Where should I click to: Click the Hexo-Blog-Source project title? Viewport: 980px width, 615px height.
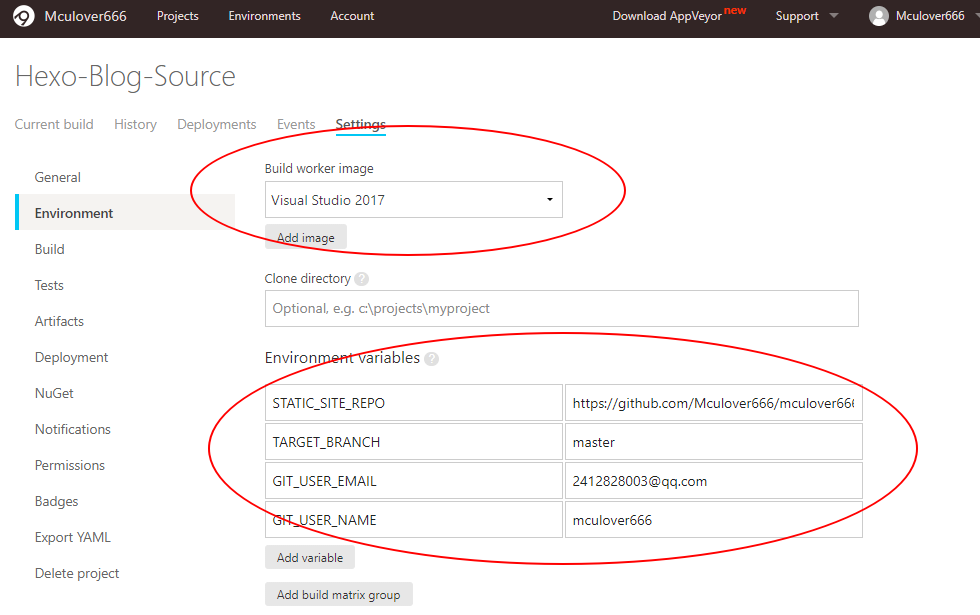[x=125, y=77]
